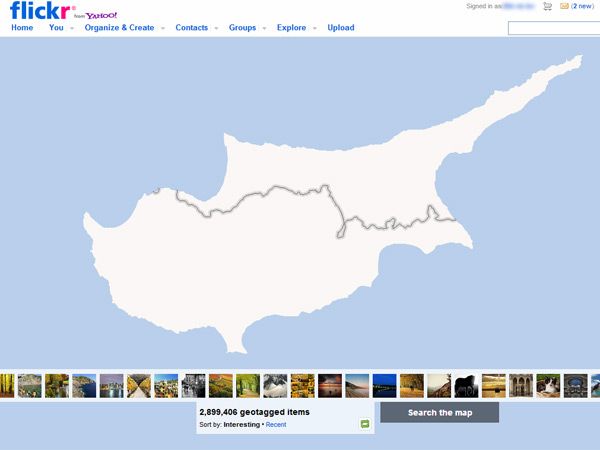This screenshot has width=600, height=450.
Task: Click the green icon in geotagged panel
Action: (365, 424)
